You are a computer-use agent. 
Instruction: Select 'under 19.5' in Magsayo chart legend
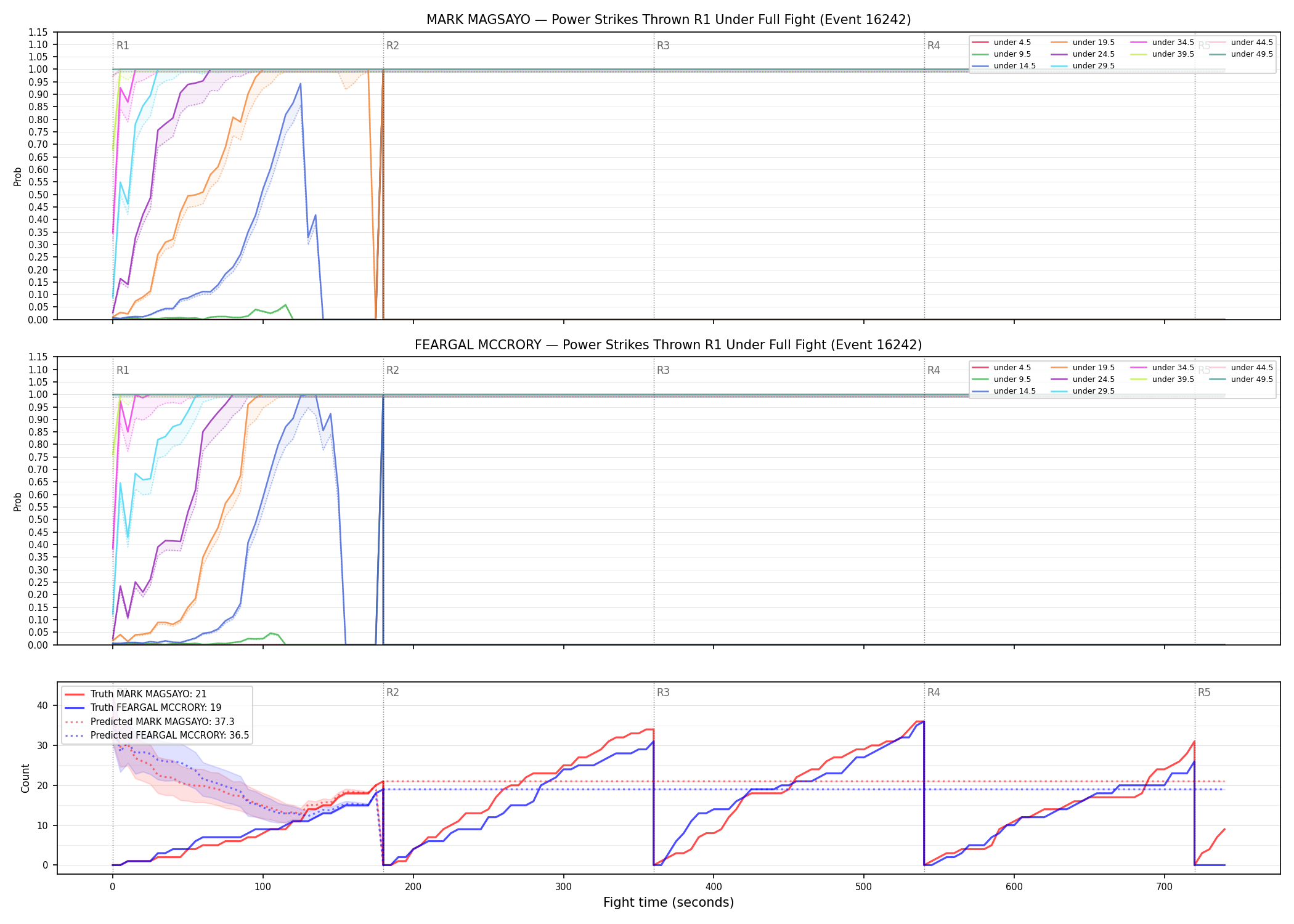click(1083, 43)
